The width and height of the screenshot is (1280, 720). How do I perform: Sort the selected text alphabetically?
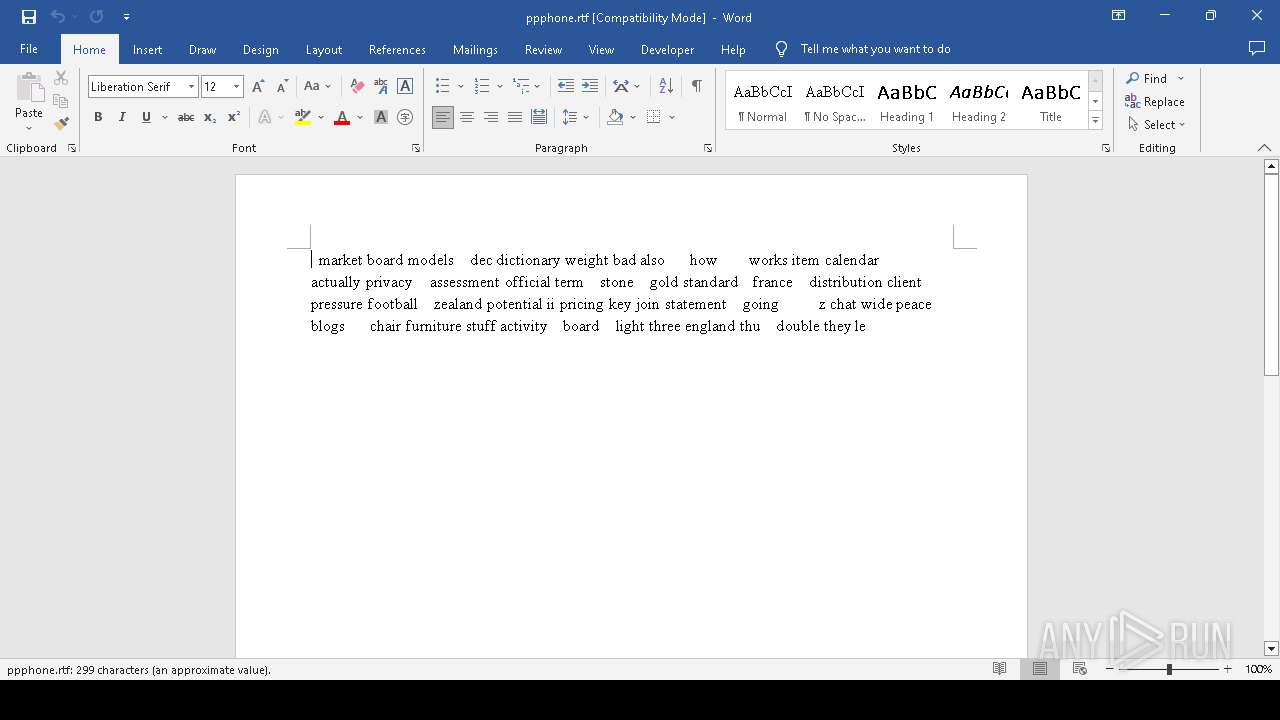(x=666, y=87)
